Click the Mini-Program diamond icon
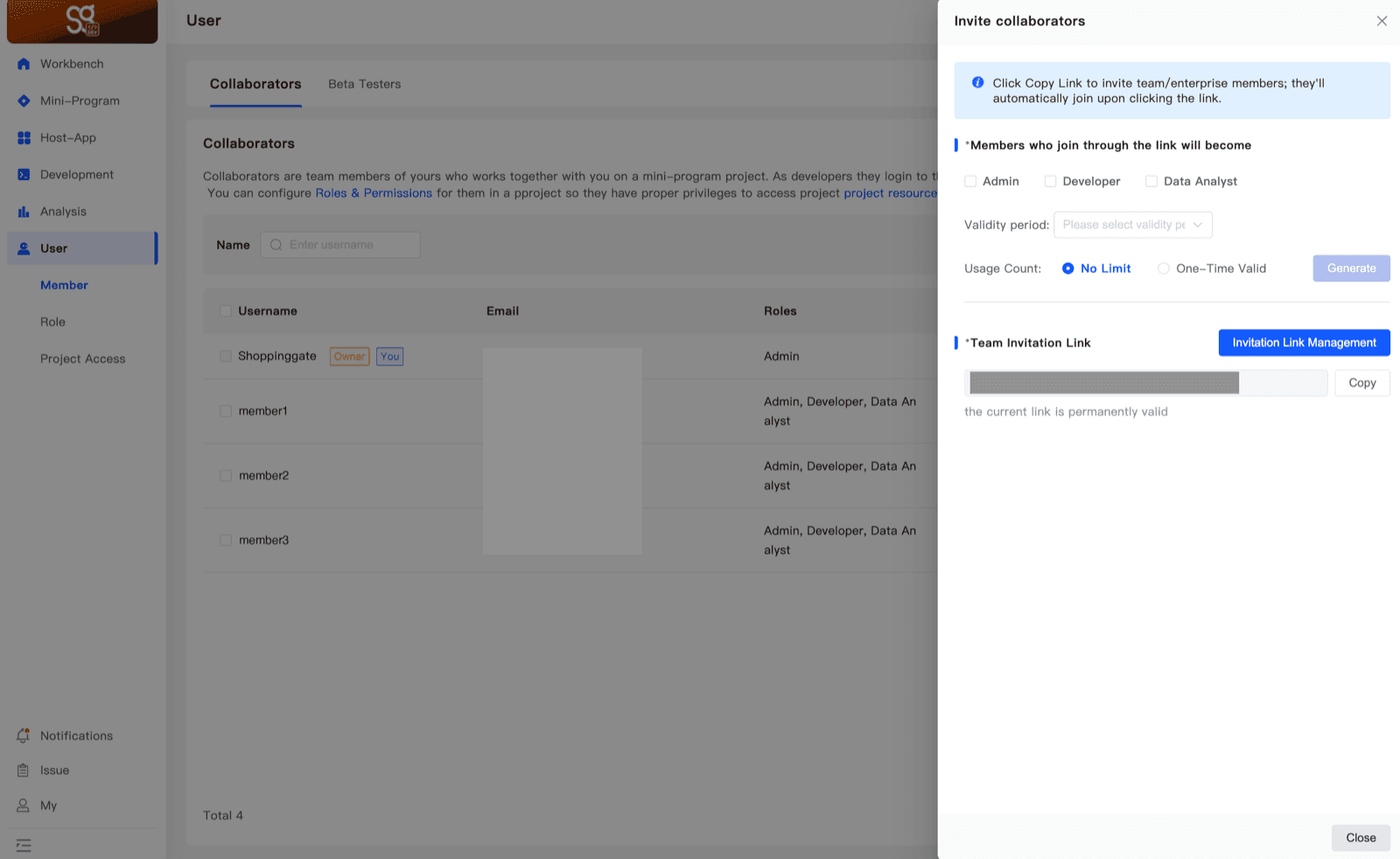Screen dimensions: 1400x859 coord(24,101)
